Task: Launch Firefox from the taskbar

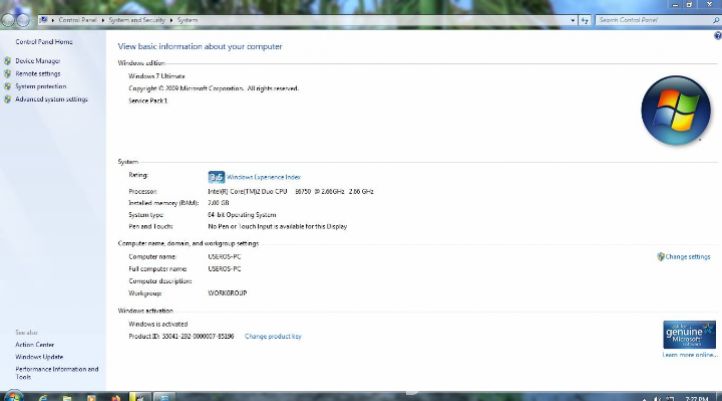Action: coord(116,398)
